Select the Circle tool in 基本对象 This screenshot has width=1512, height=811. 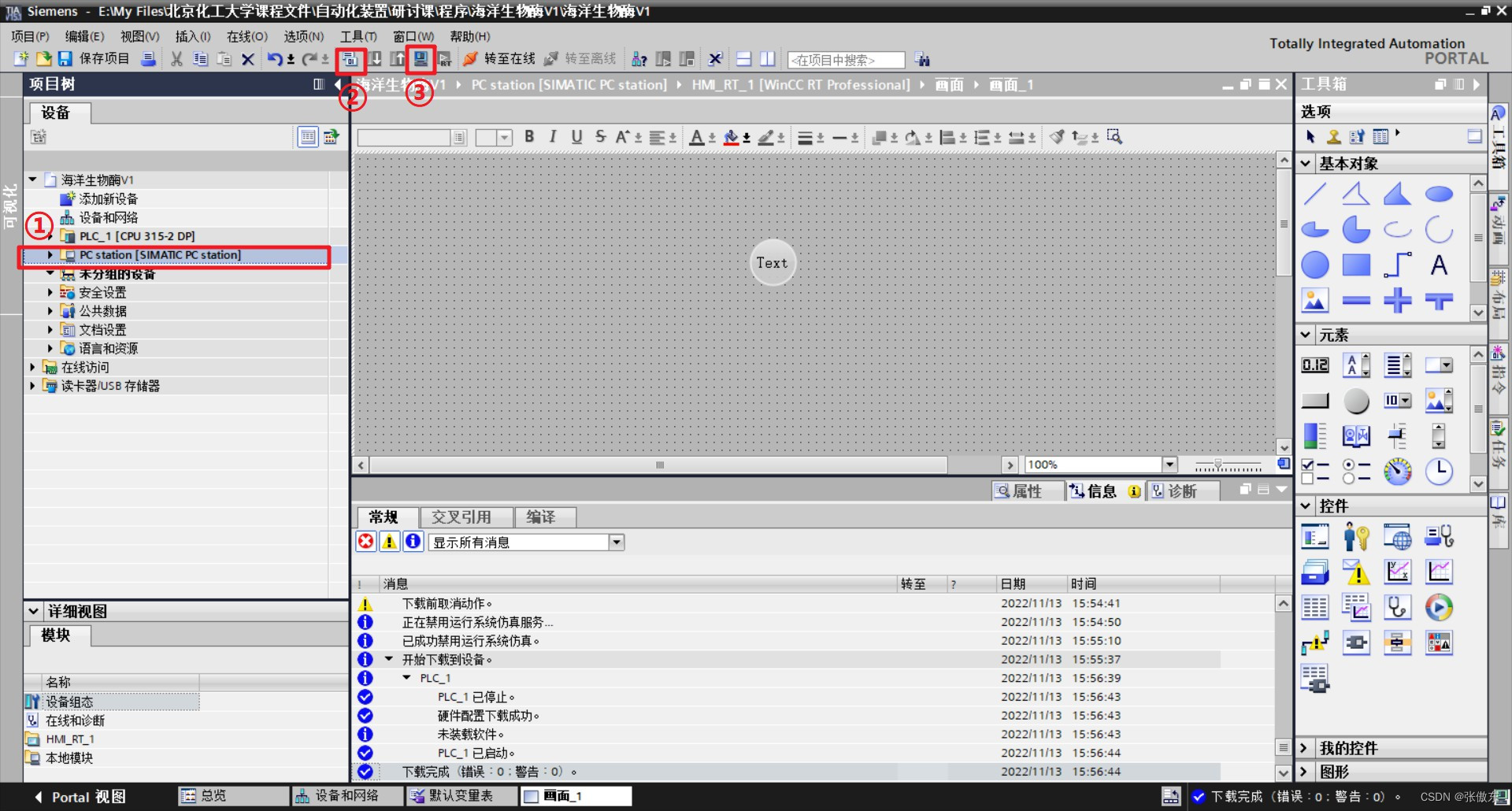[x=1314, y=265]
